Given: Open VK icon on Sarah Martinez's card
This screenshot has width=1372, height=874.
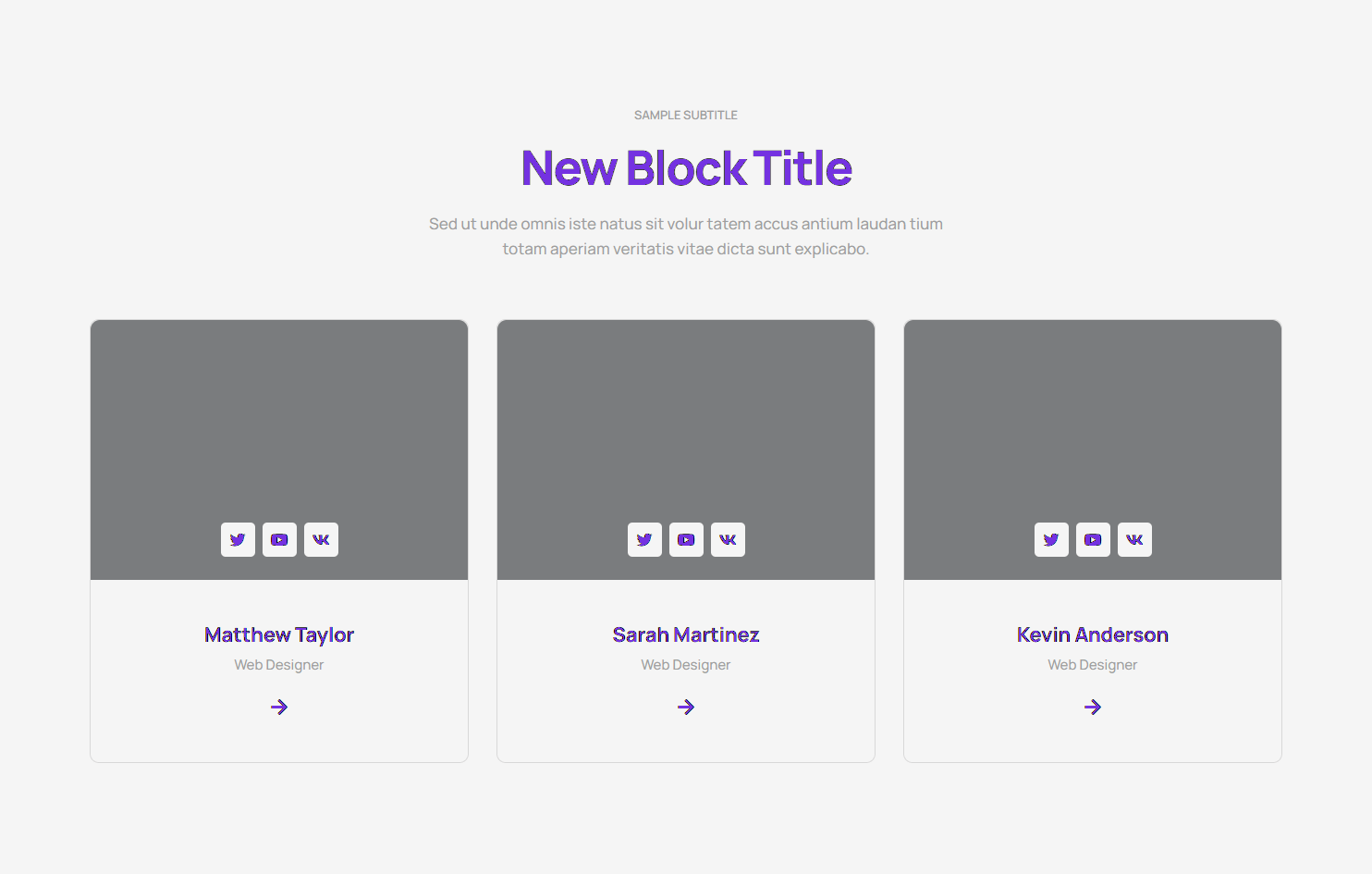Looking at the screenshot, I should (728, 539).
